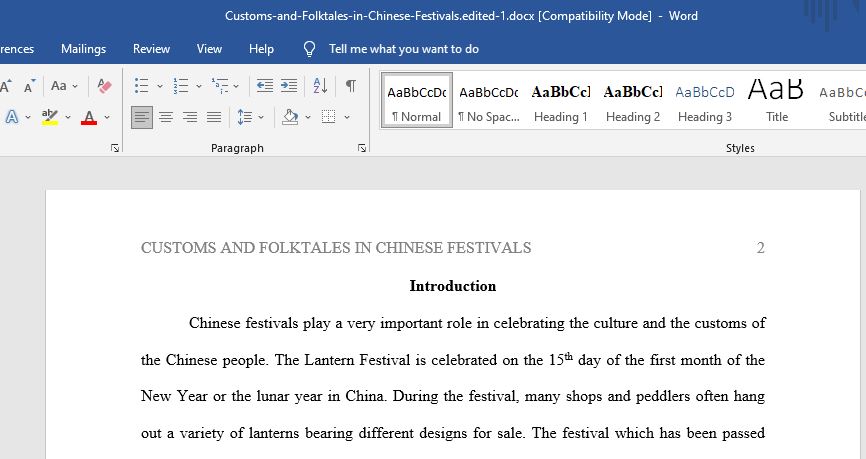Apply the Title style
Screen dimensions: 866x459
pyautogui.click(x=777, y=101)
